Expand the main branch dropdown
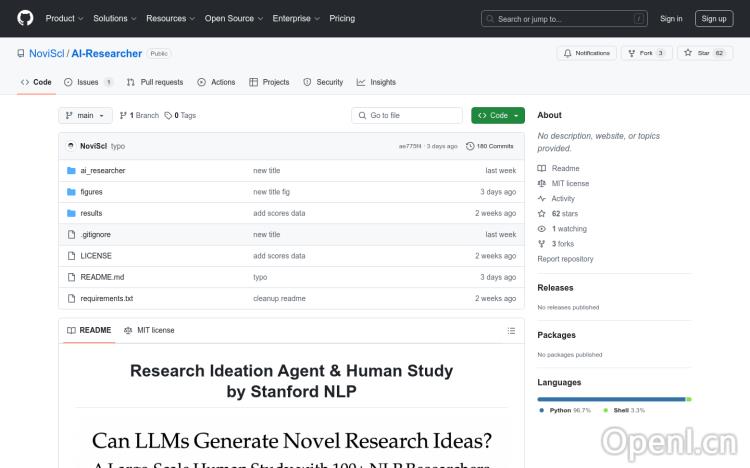 (x=86, y=116)
